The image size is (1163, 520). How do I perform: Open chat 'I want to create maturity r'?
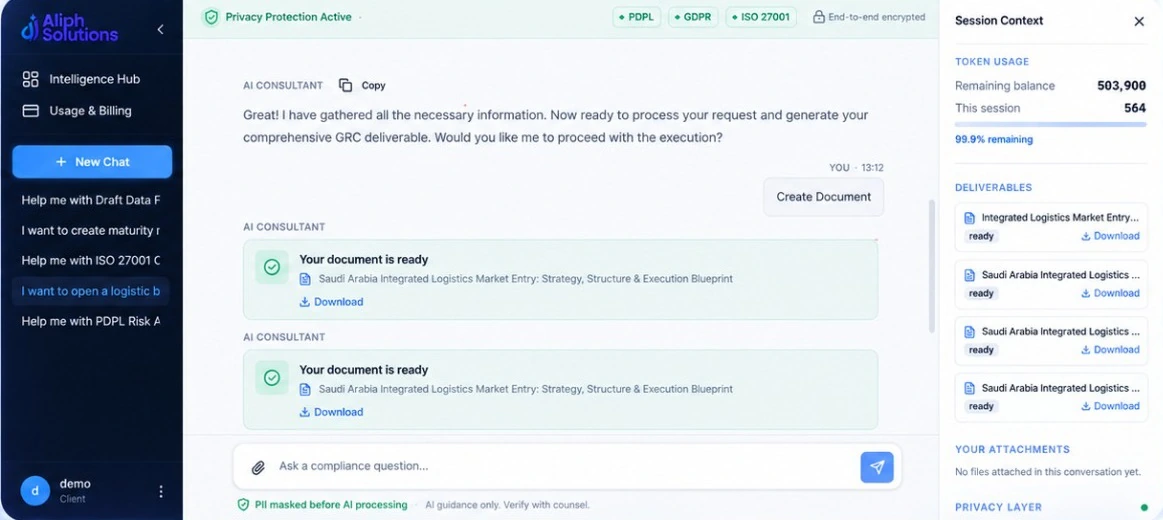[x=90, y=231]
